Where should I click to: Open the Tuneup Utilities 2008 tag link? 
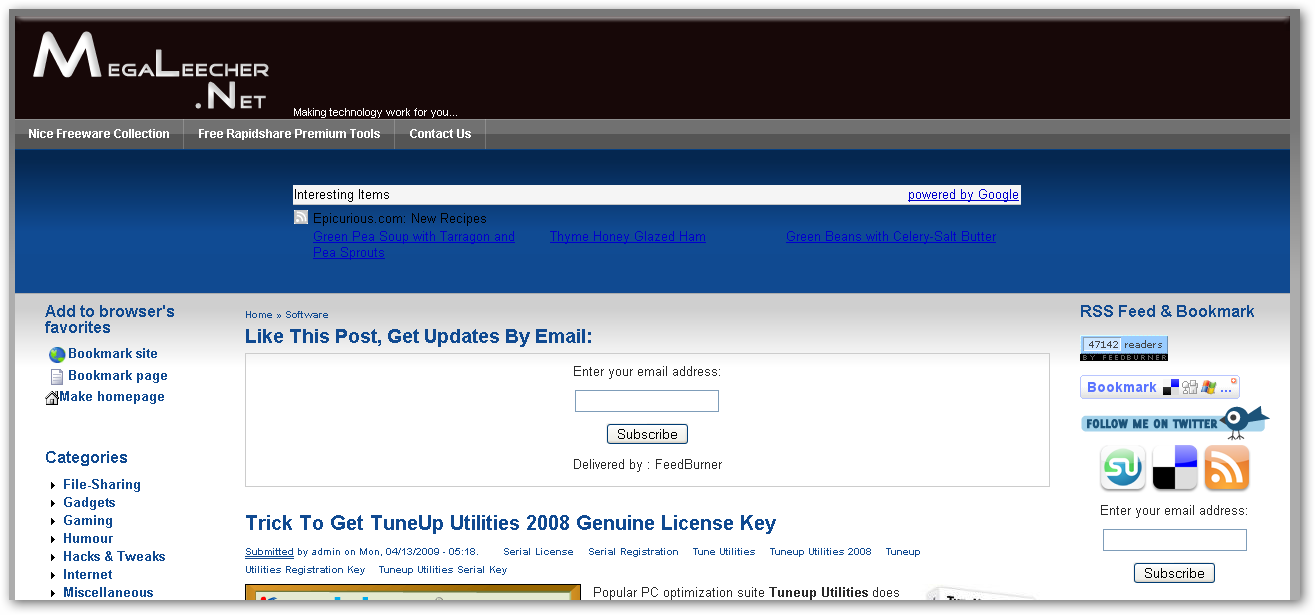click(820, 552)
